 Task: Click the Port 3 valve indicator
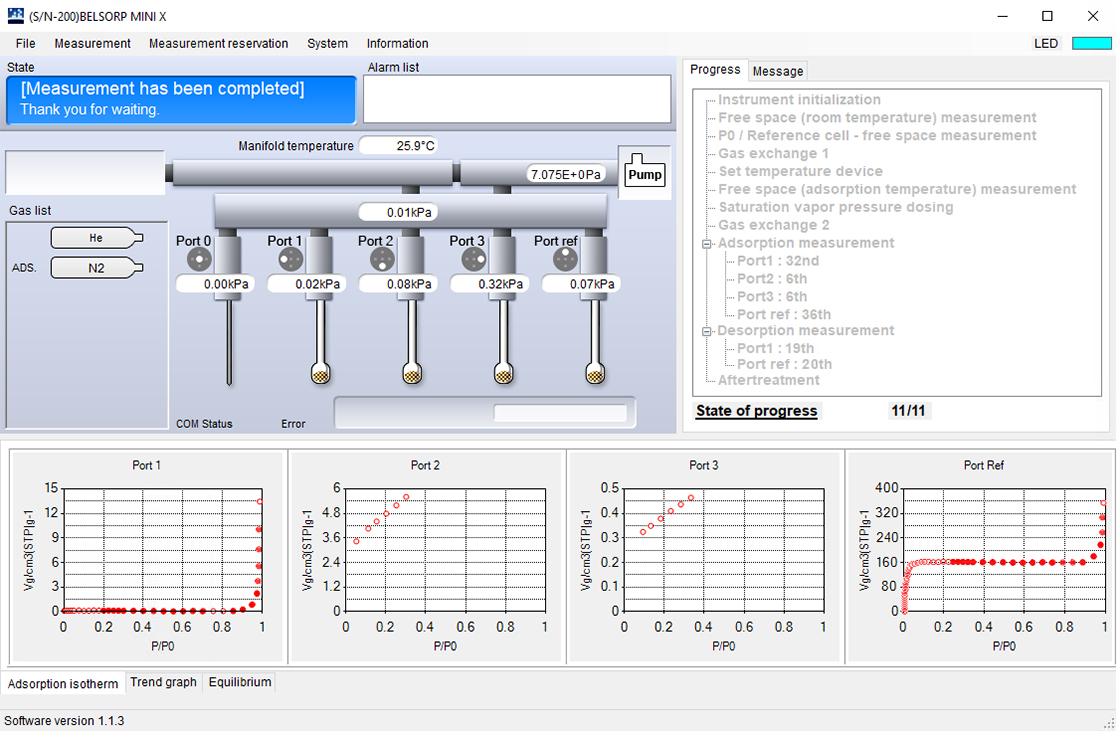(x=474, y=259)
